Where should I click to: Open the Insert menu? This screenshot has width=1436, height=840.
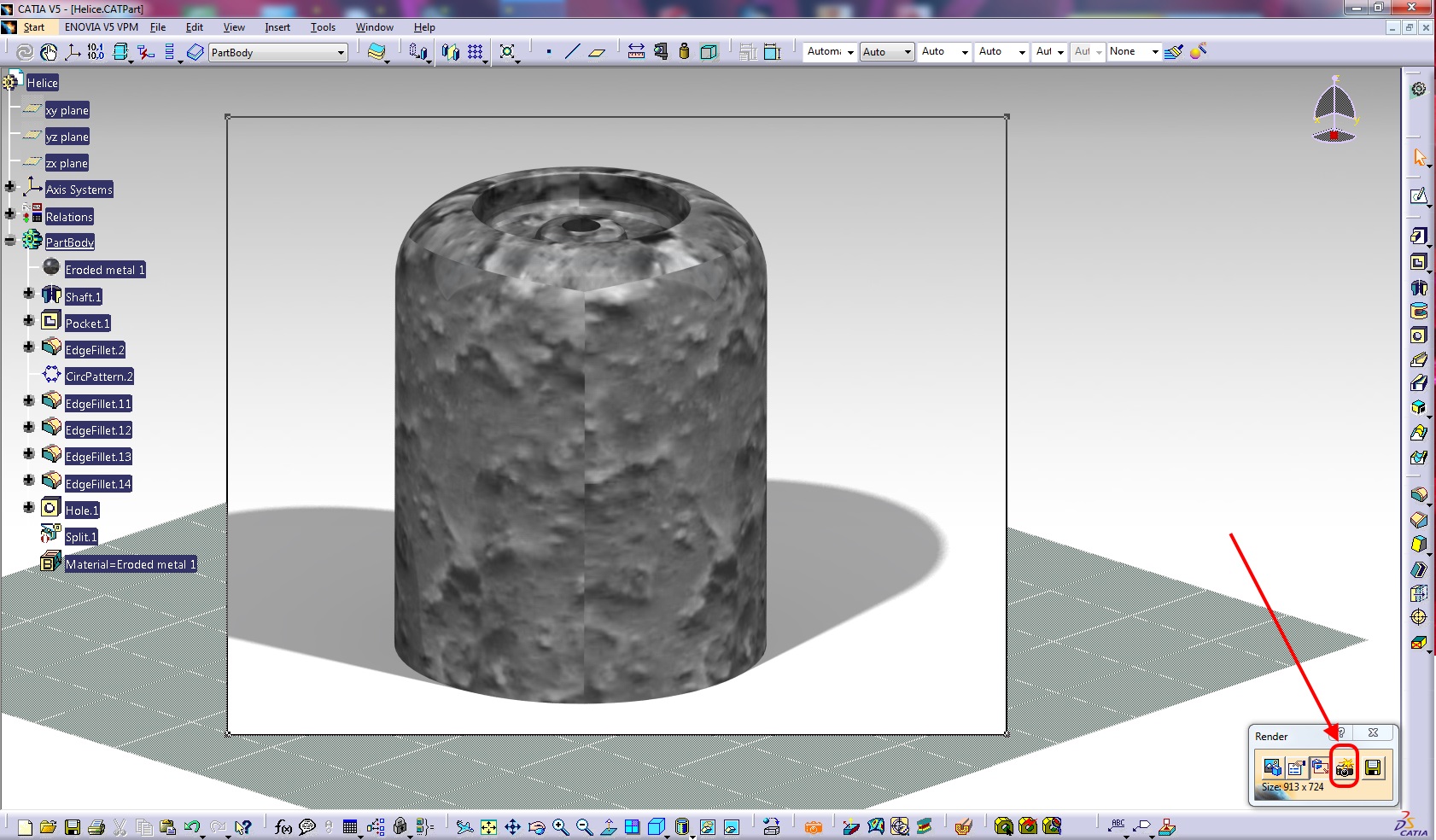click(277, 27)
